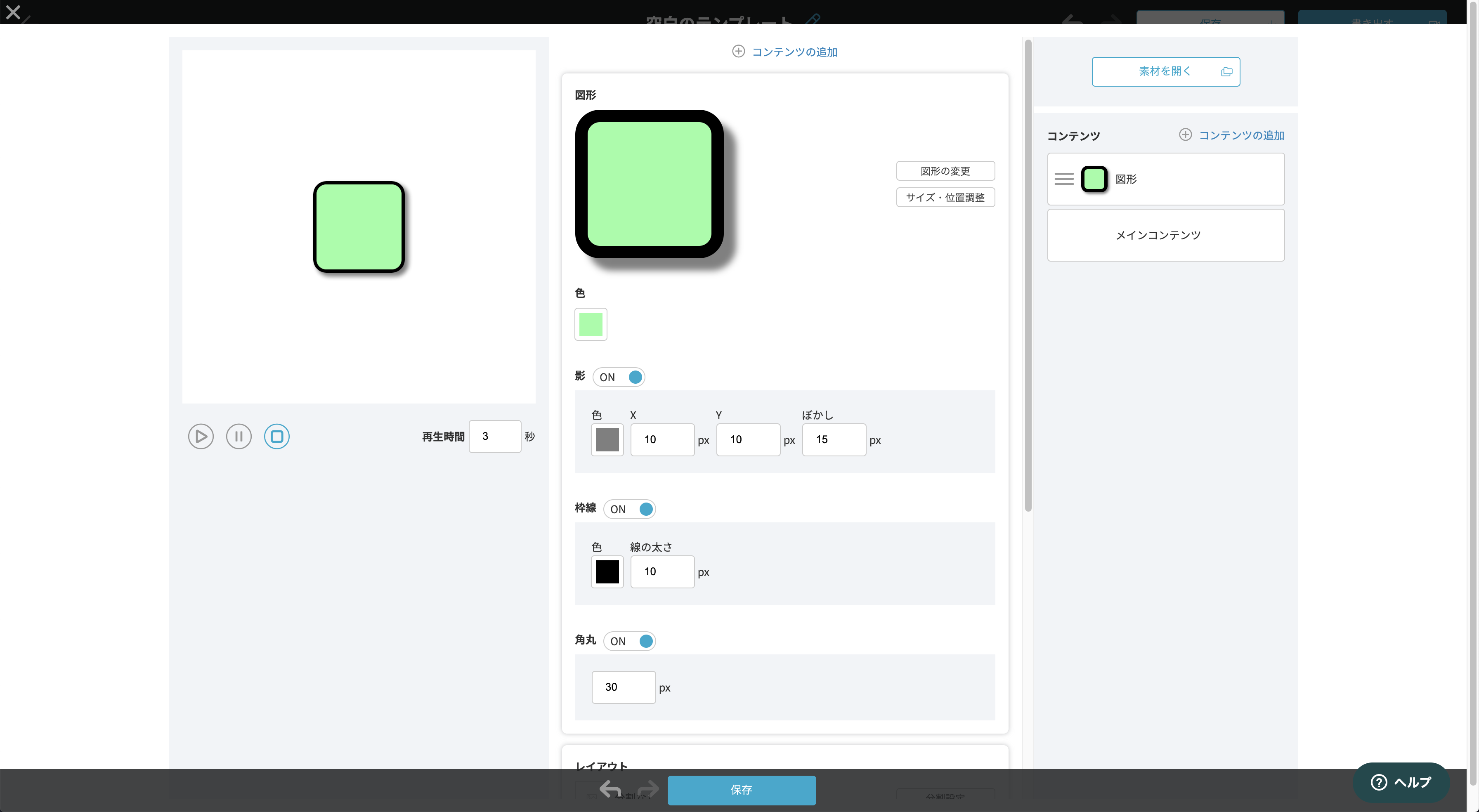Pause the preview playback
The height and width of the screenshot is (812, 1479).
pos(238,437)
